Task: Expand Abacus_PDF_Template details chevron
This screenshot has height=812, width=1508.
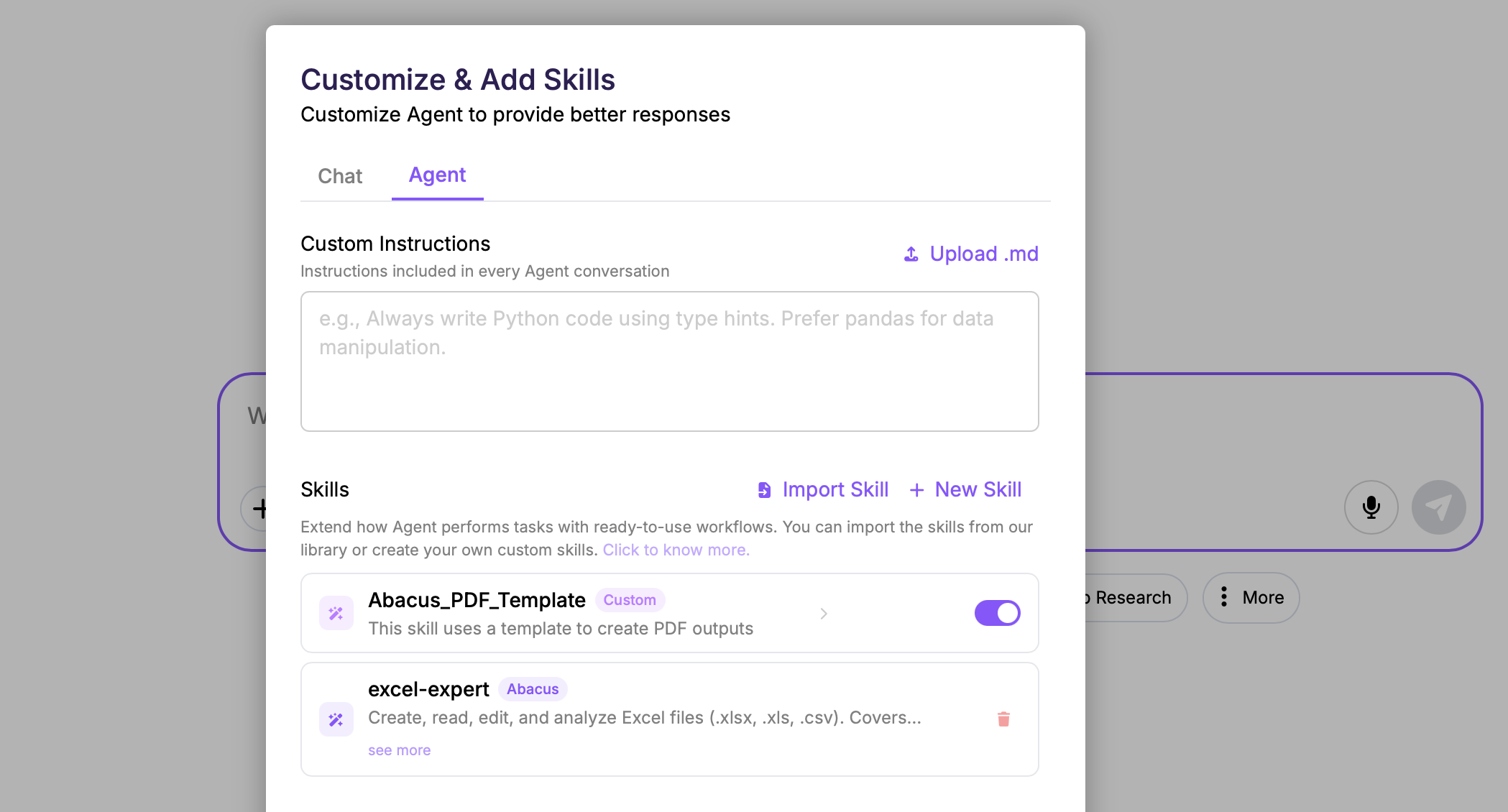Action: coord(824,614)
